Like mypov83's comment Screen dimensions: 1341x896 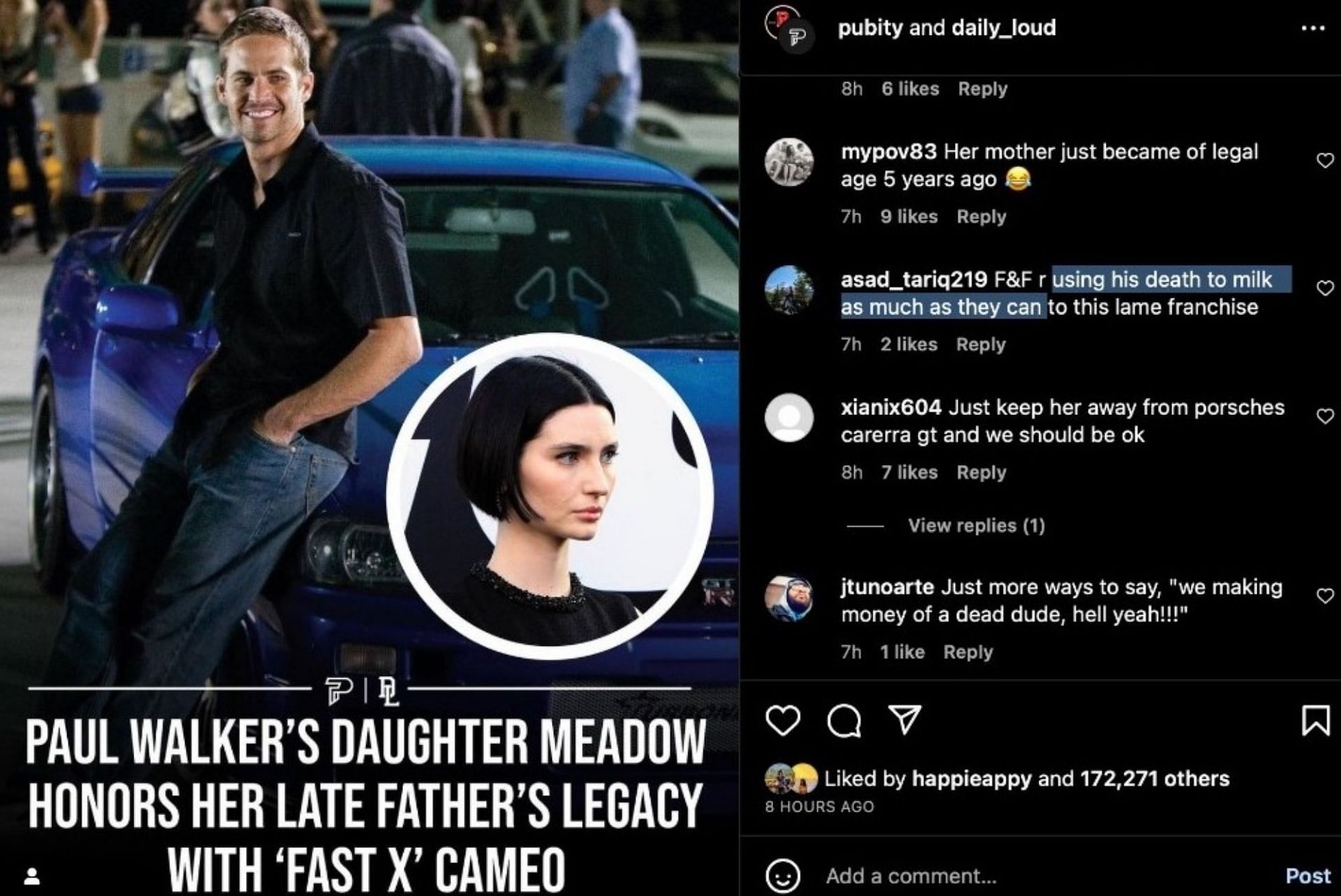1325,161
